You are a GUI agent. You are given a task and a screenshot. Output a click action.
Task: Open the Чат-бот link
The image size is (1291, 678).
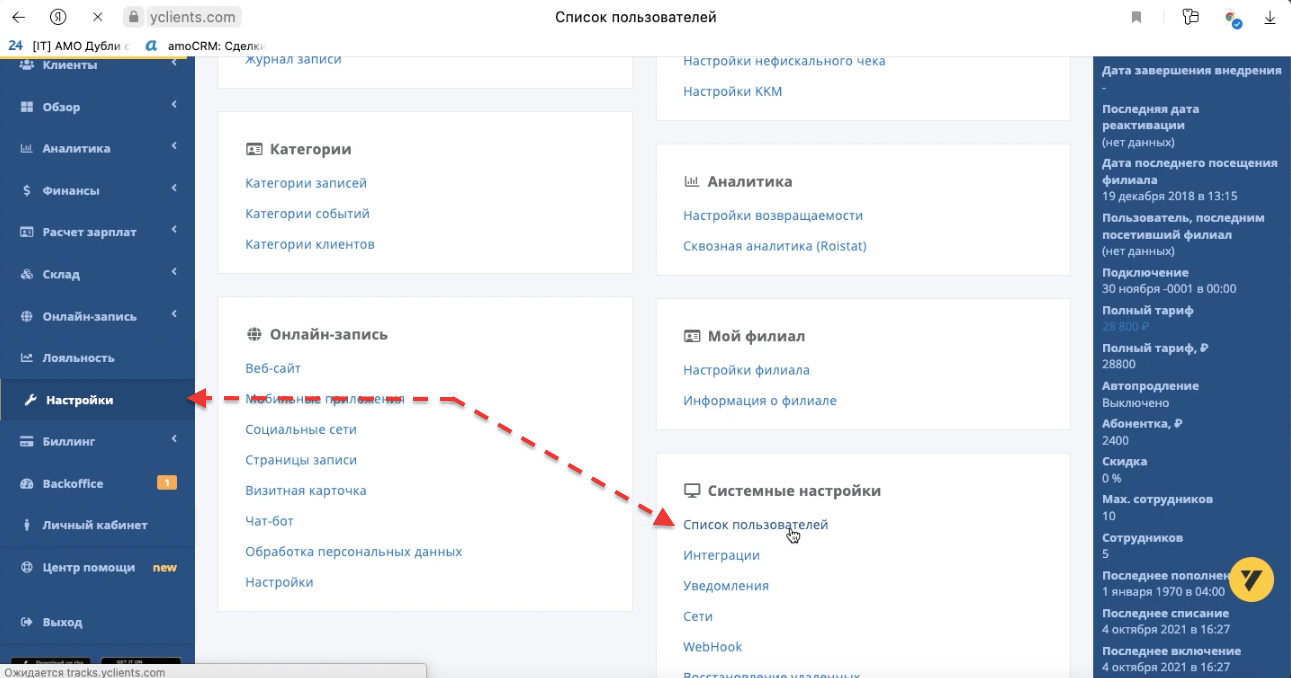(x=269, y=521)
